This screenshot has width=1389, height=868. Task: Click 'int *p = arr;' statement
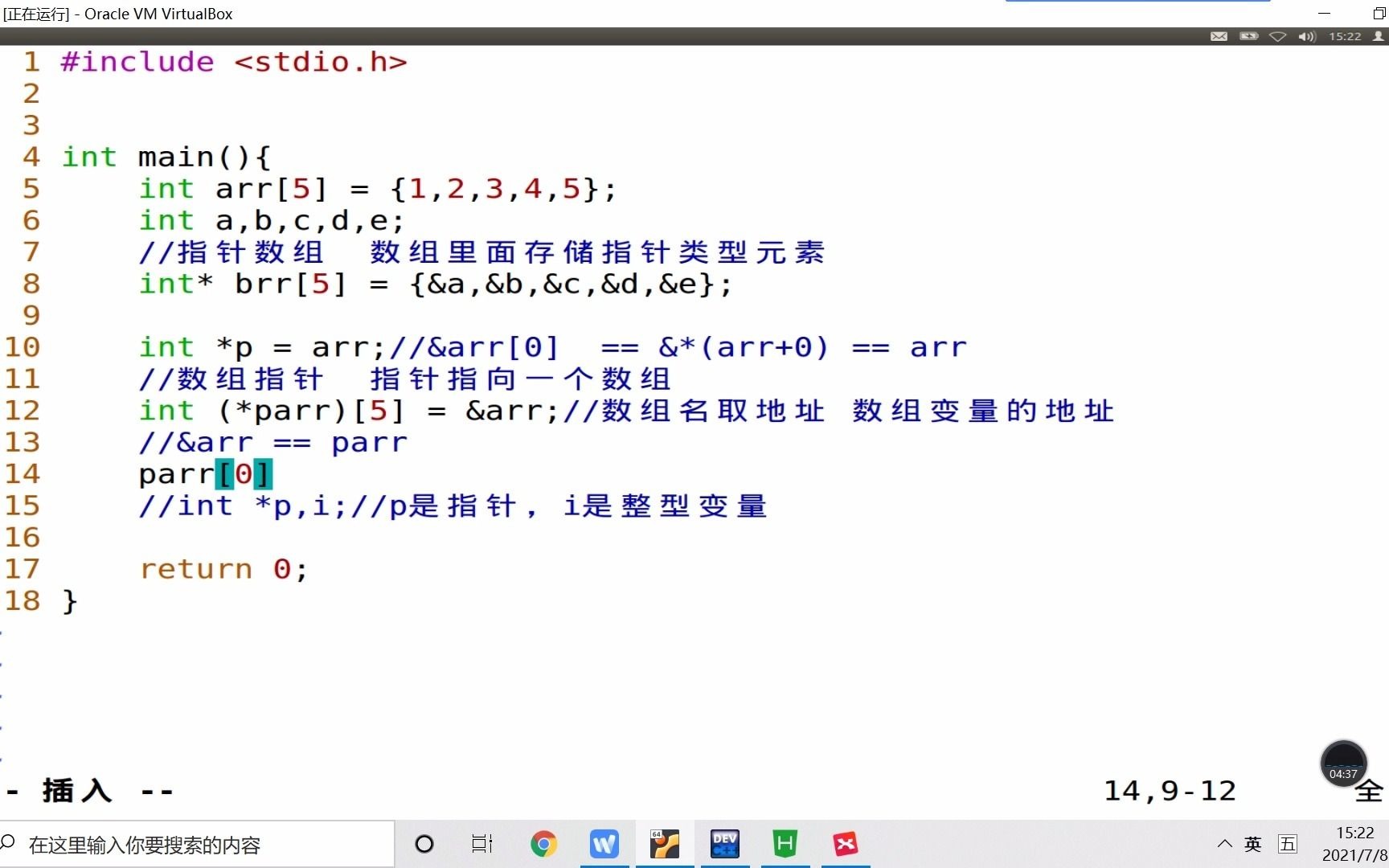[262, 347]
